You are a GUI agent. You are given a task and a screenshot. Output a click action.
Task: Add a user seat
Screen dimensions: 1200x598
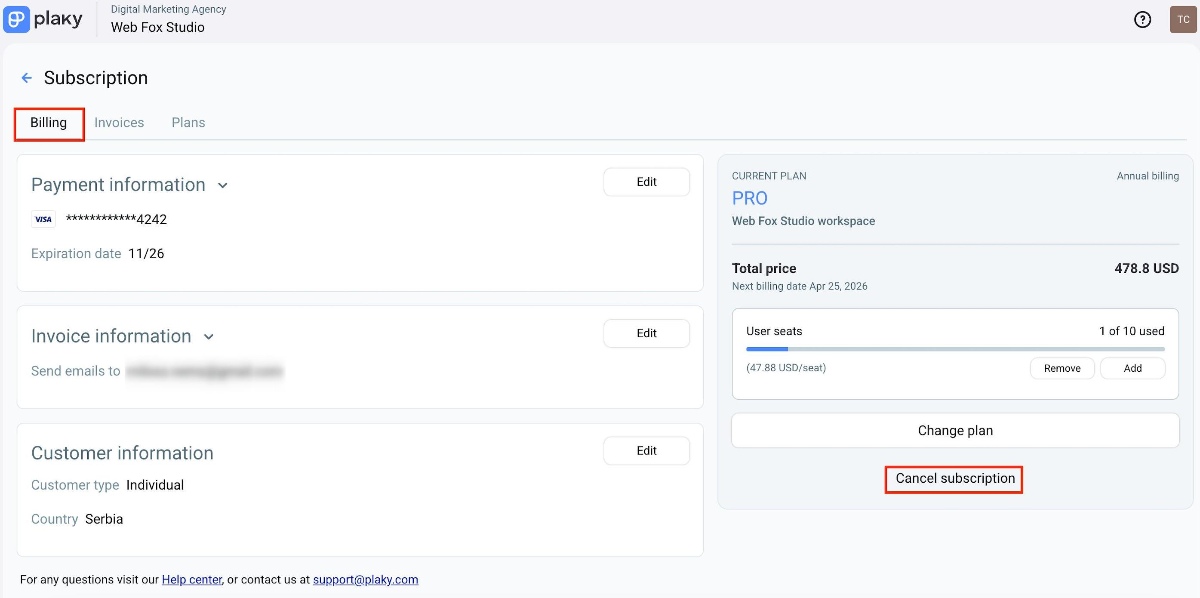(1132, 368)
